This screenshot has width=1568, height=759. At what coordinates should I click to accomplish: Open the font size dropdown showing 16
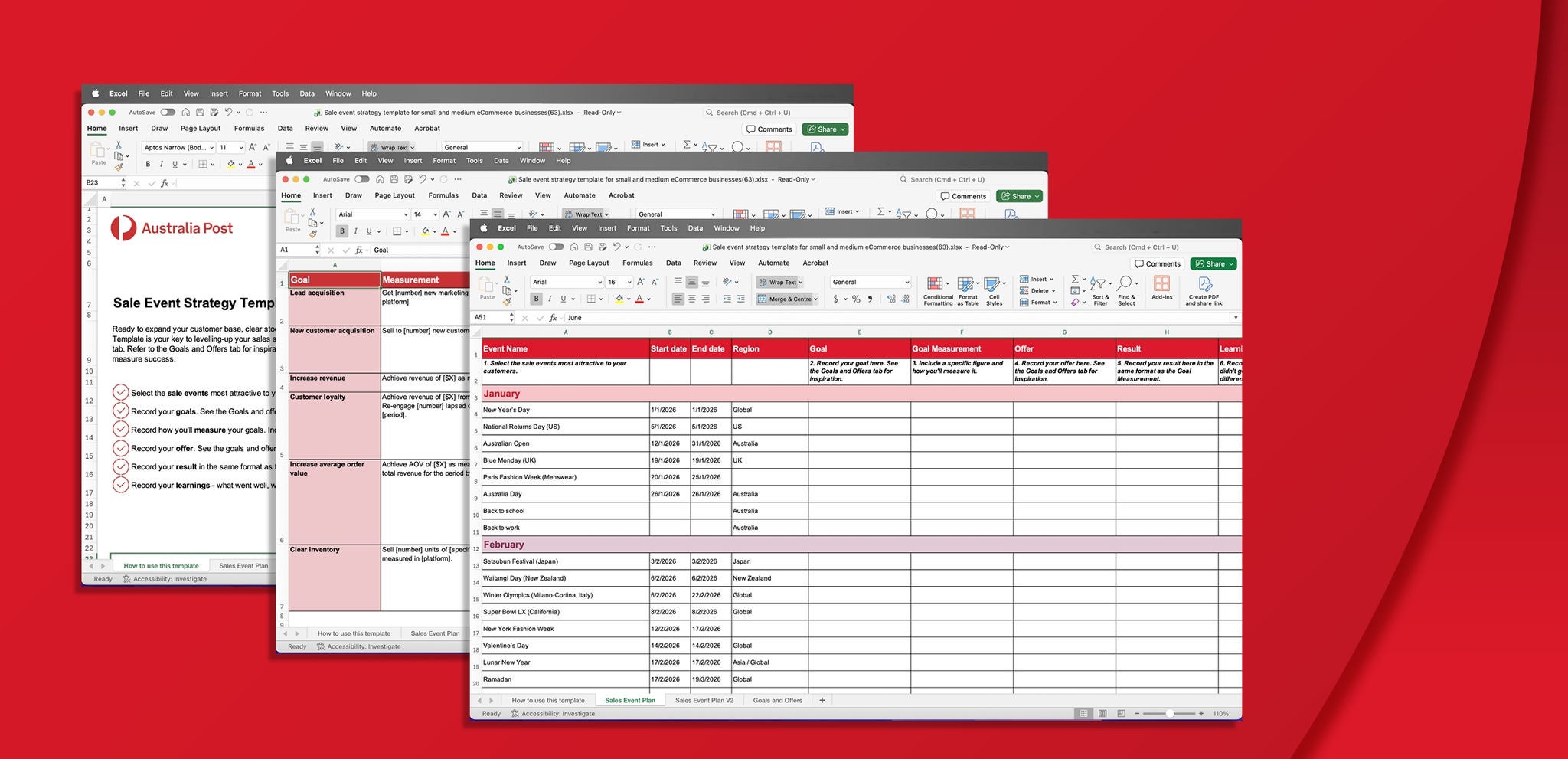(619, 282)
